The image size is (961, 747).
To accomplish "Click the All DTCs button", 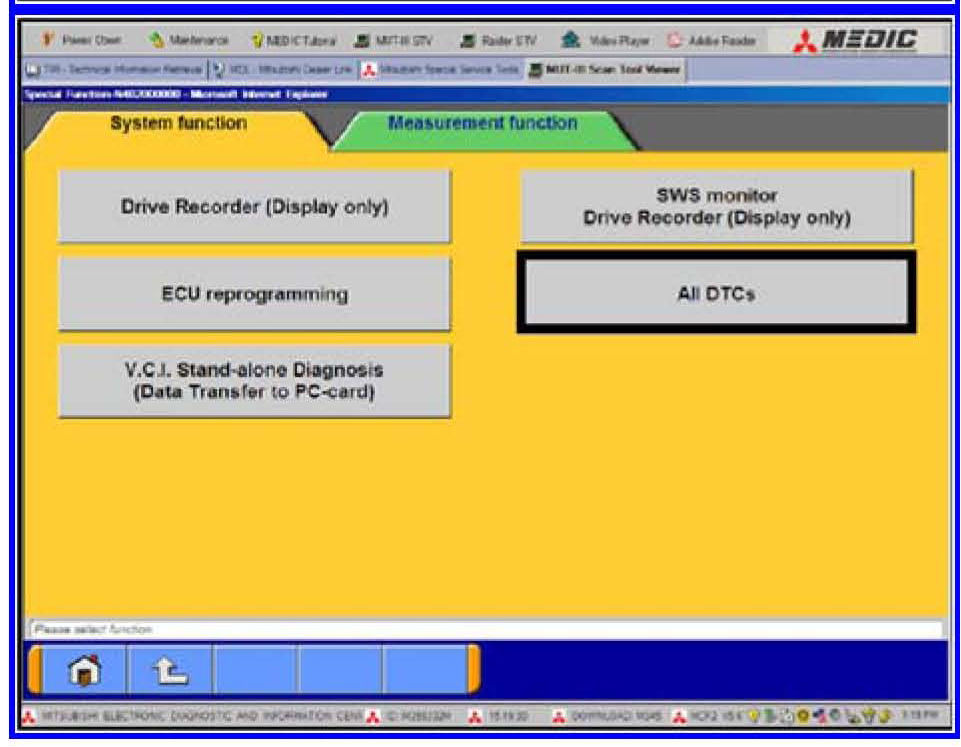I will pos(715,294).
